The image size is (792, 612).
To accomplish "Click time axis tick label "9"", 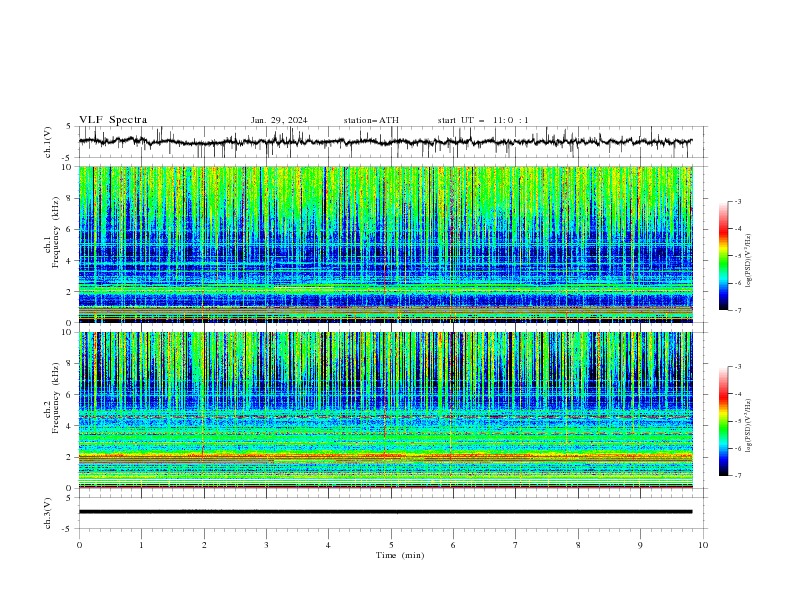I will [640, 545].
